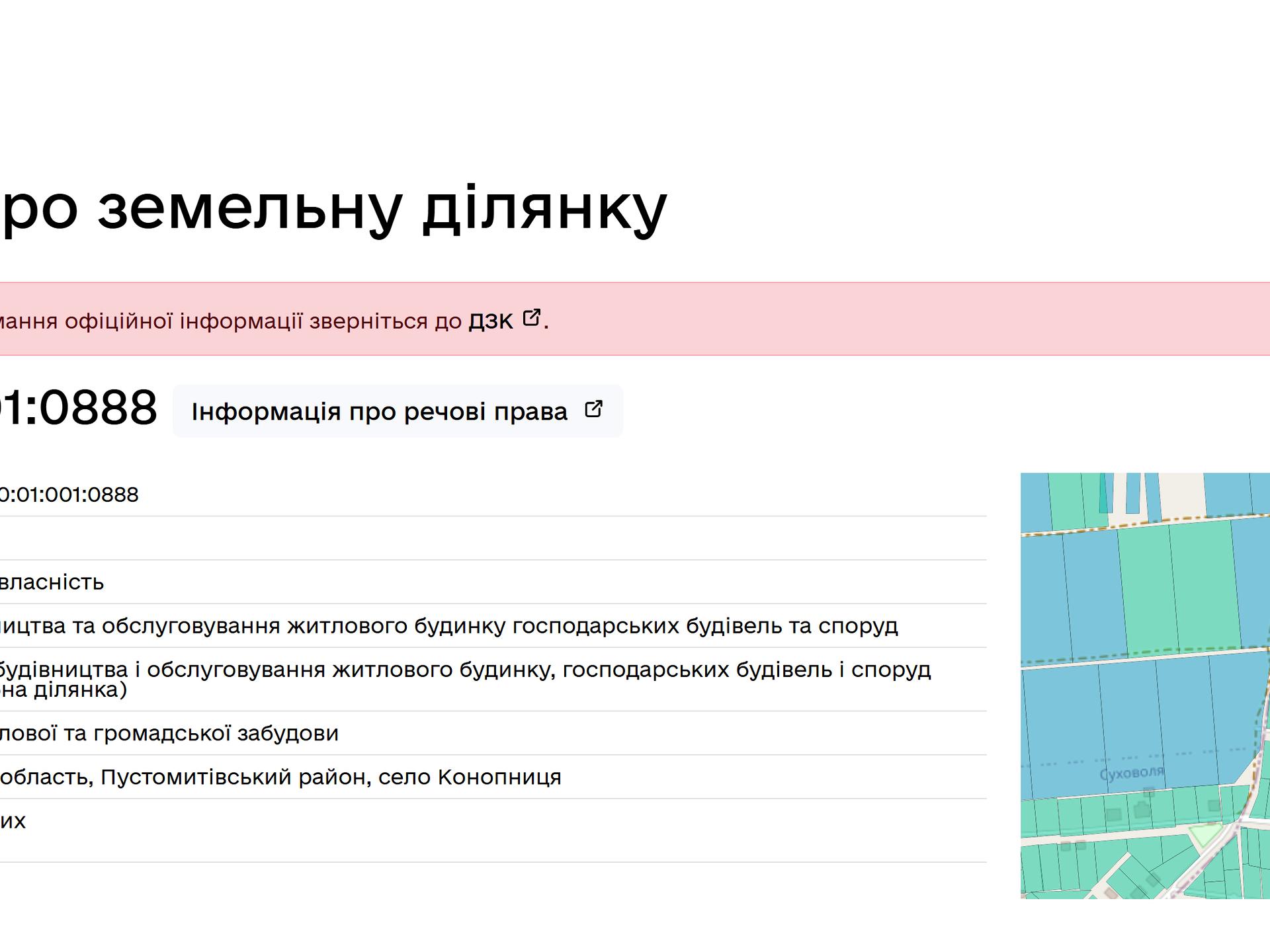The image size is (1270, 952).
Task: Click the pink notification banner text
Action: click(x=230, y=321)
